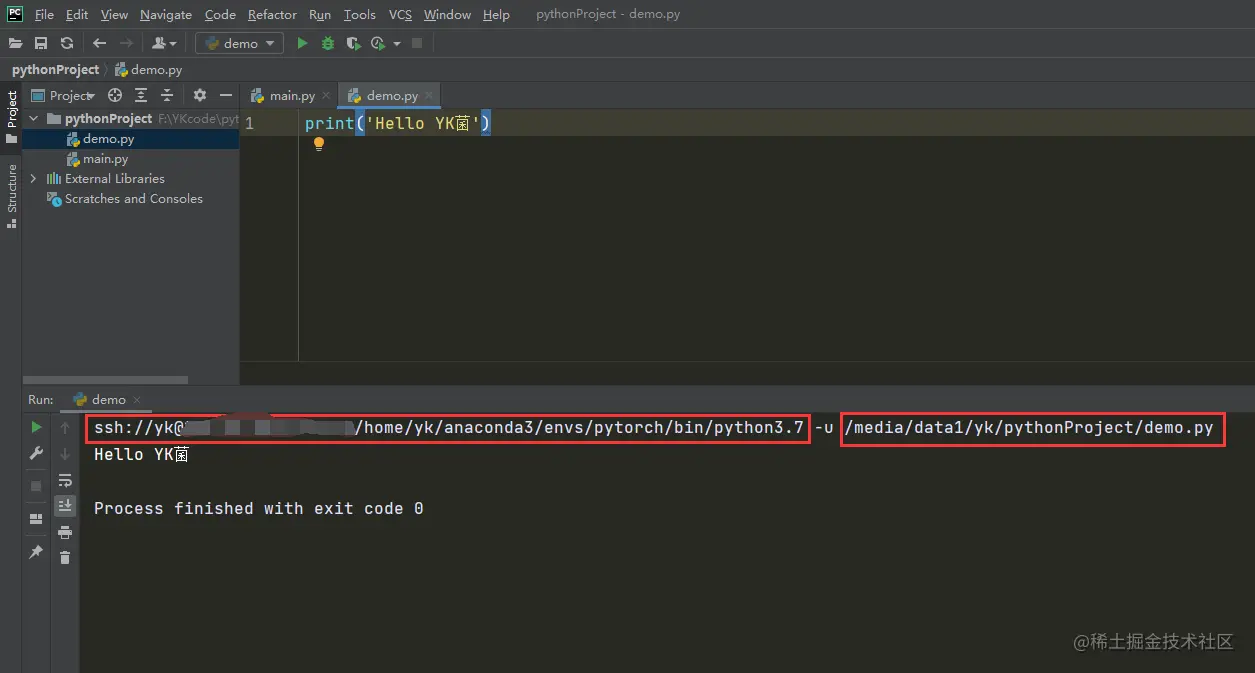Open the Refactor menu
The height and width of the screenshot is (673, 1255).
point(272,14)
